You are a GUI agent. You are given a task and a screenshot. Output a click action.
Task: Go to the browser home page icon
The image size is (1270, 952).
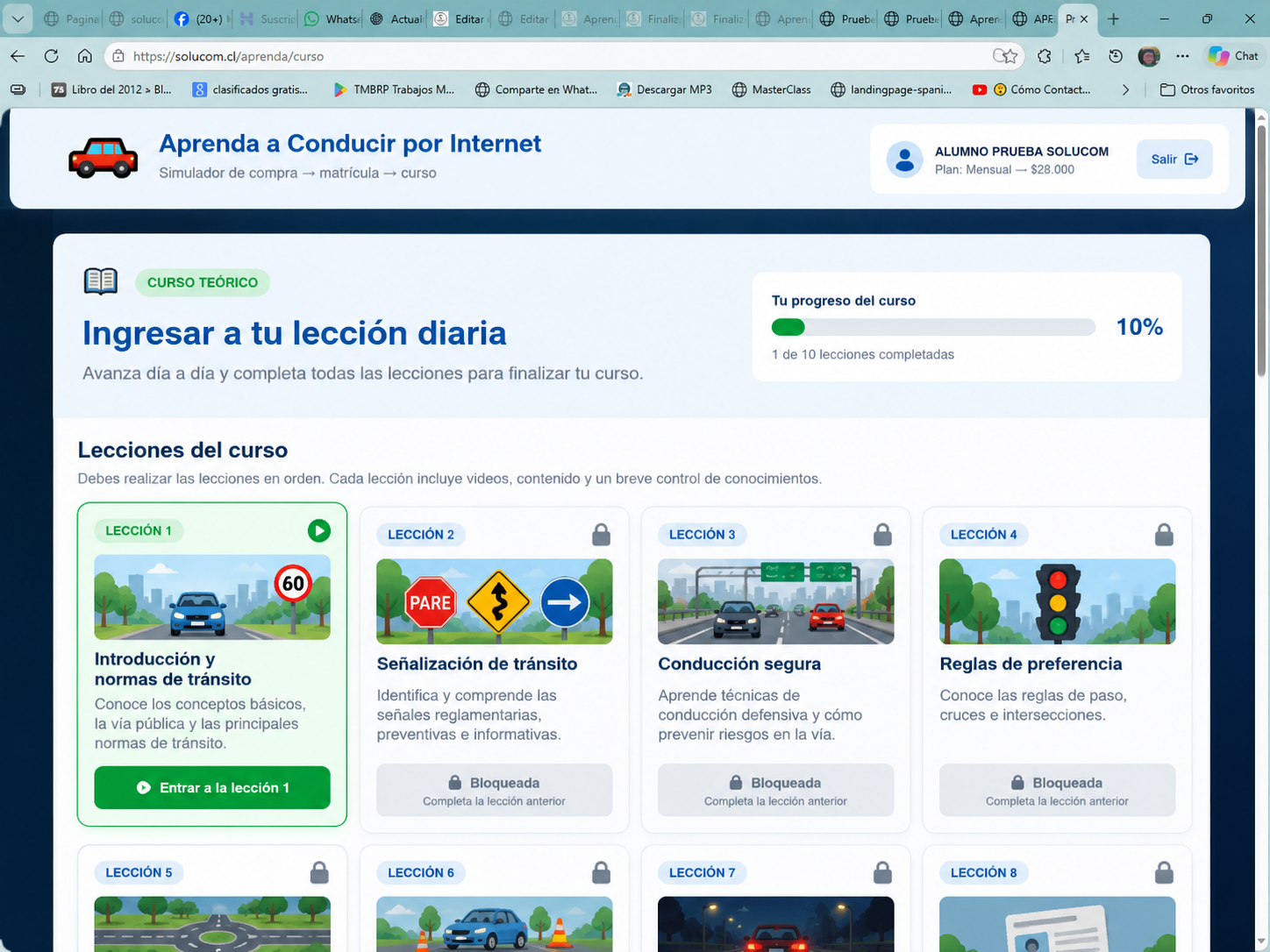84,56
